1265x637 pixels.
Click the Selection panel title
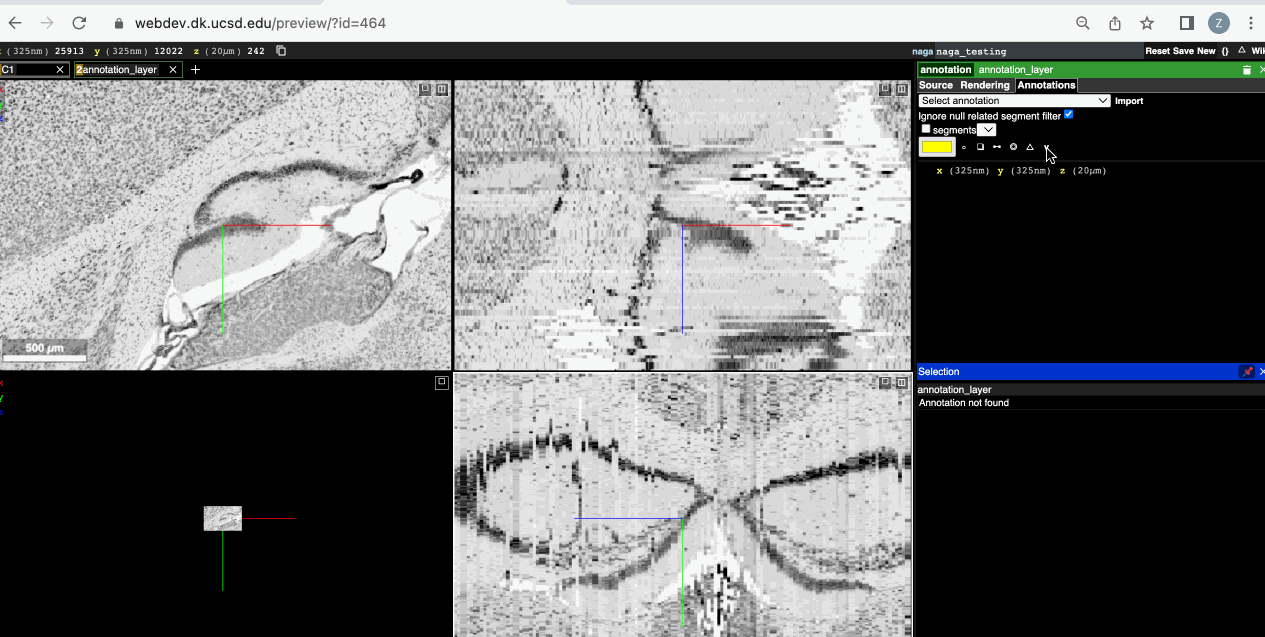tap(938, 372)
